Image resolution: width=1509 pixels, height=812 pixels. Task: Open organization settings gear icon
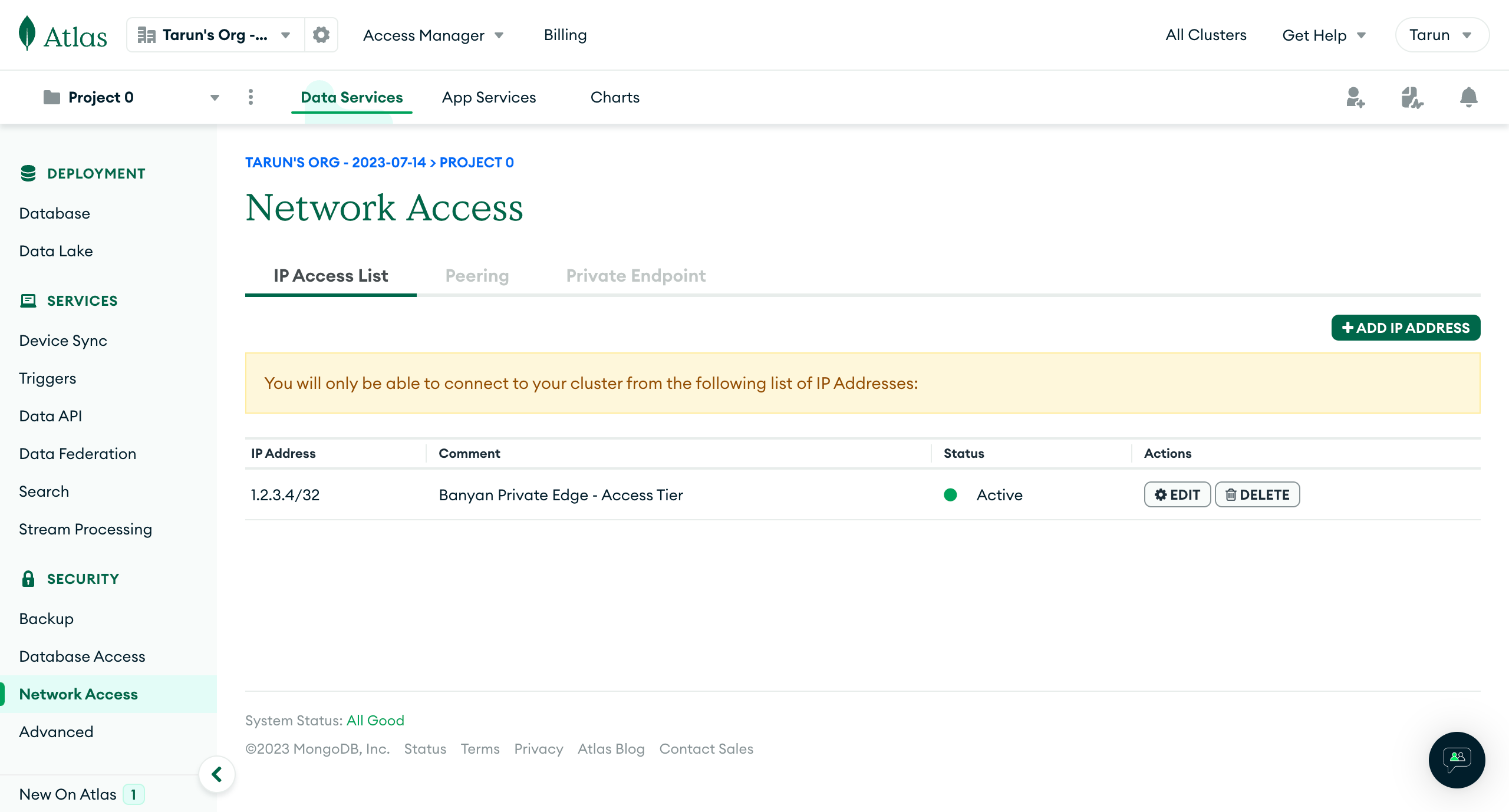(x=321, y=35)
